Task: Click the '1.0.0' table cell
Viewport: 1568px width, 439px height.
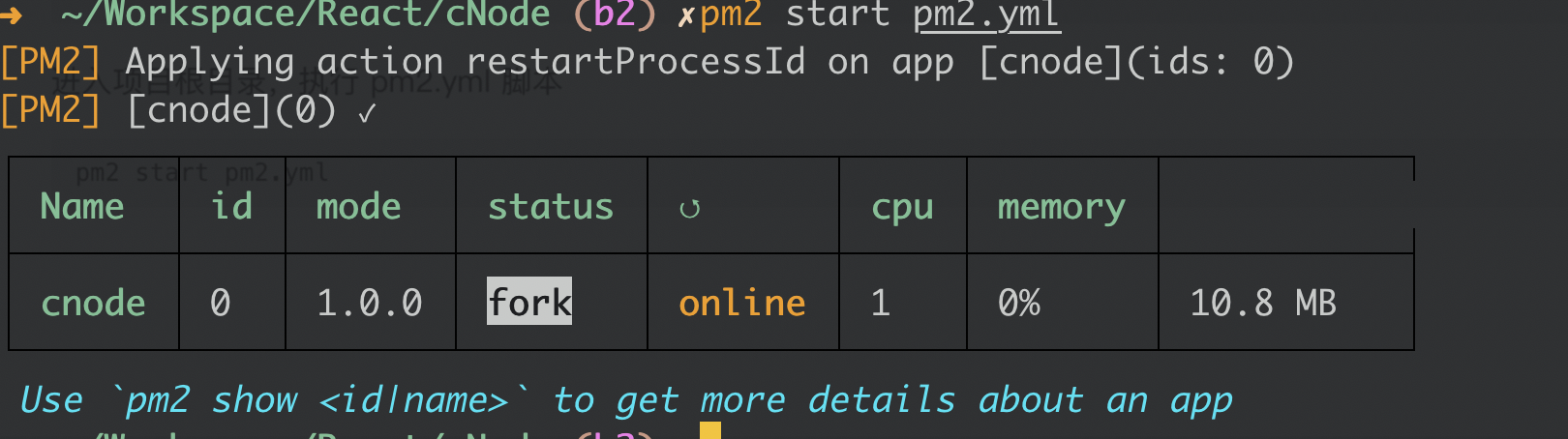Action: tap(370, 303)
